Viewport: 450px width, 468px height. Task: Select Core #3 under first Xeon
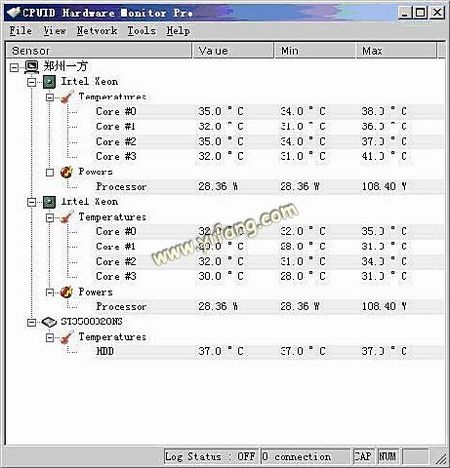pyautogui.click(x=116, y=156)
